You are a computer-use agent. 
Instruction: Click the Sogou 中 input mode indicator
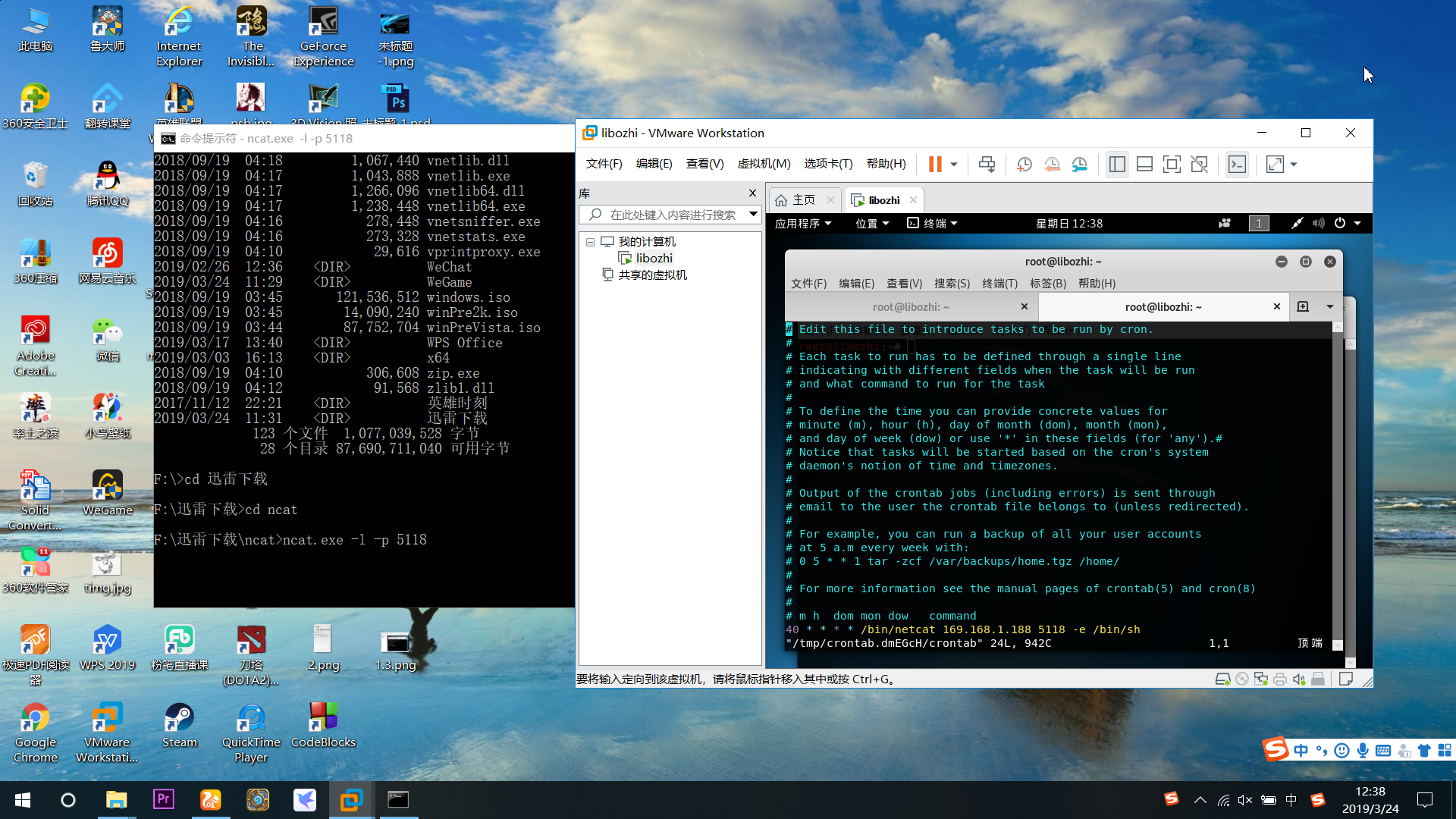[x=1301, y=751]
